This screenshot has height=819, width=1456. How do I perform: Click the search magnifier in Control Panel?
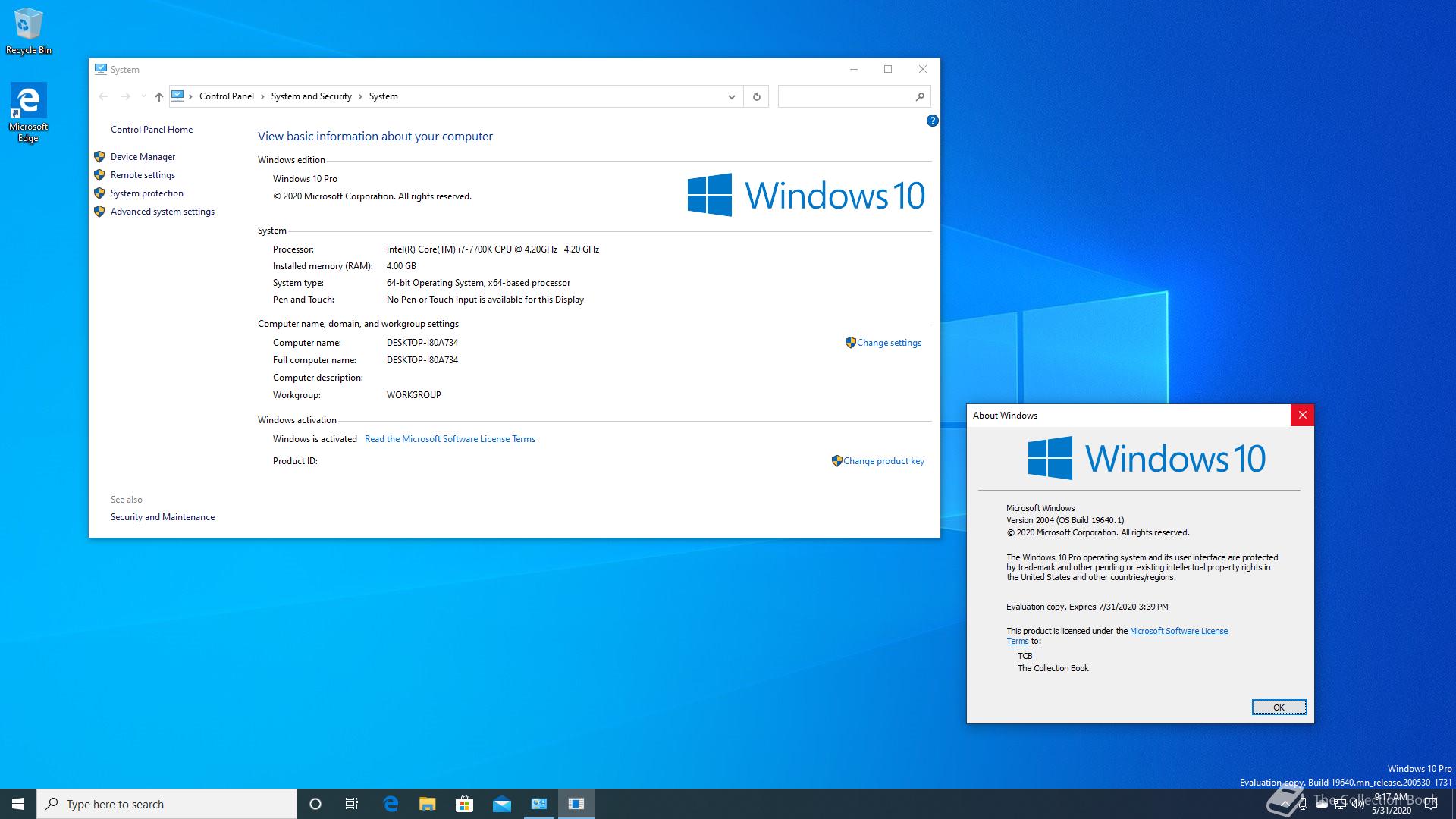(920, 96)
